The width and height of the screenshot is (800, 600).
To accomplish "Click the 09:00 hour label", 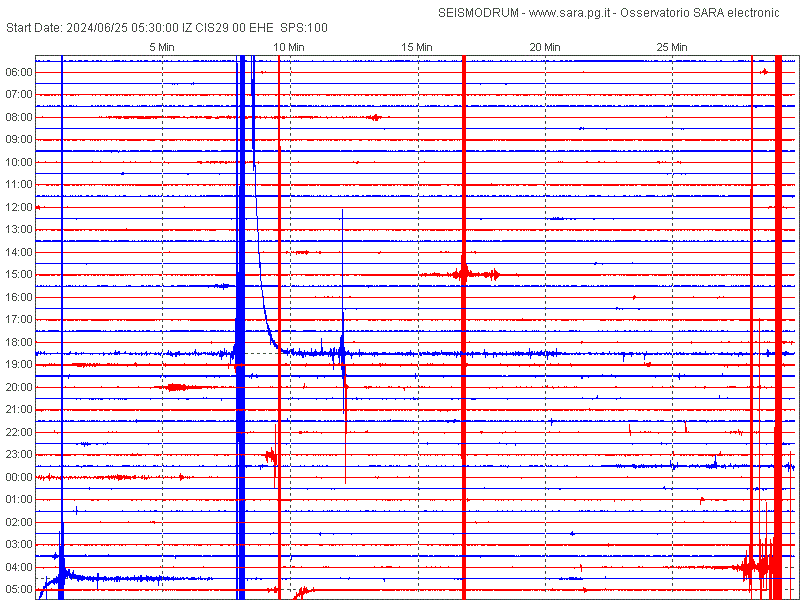I will [x=19, y=139].
